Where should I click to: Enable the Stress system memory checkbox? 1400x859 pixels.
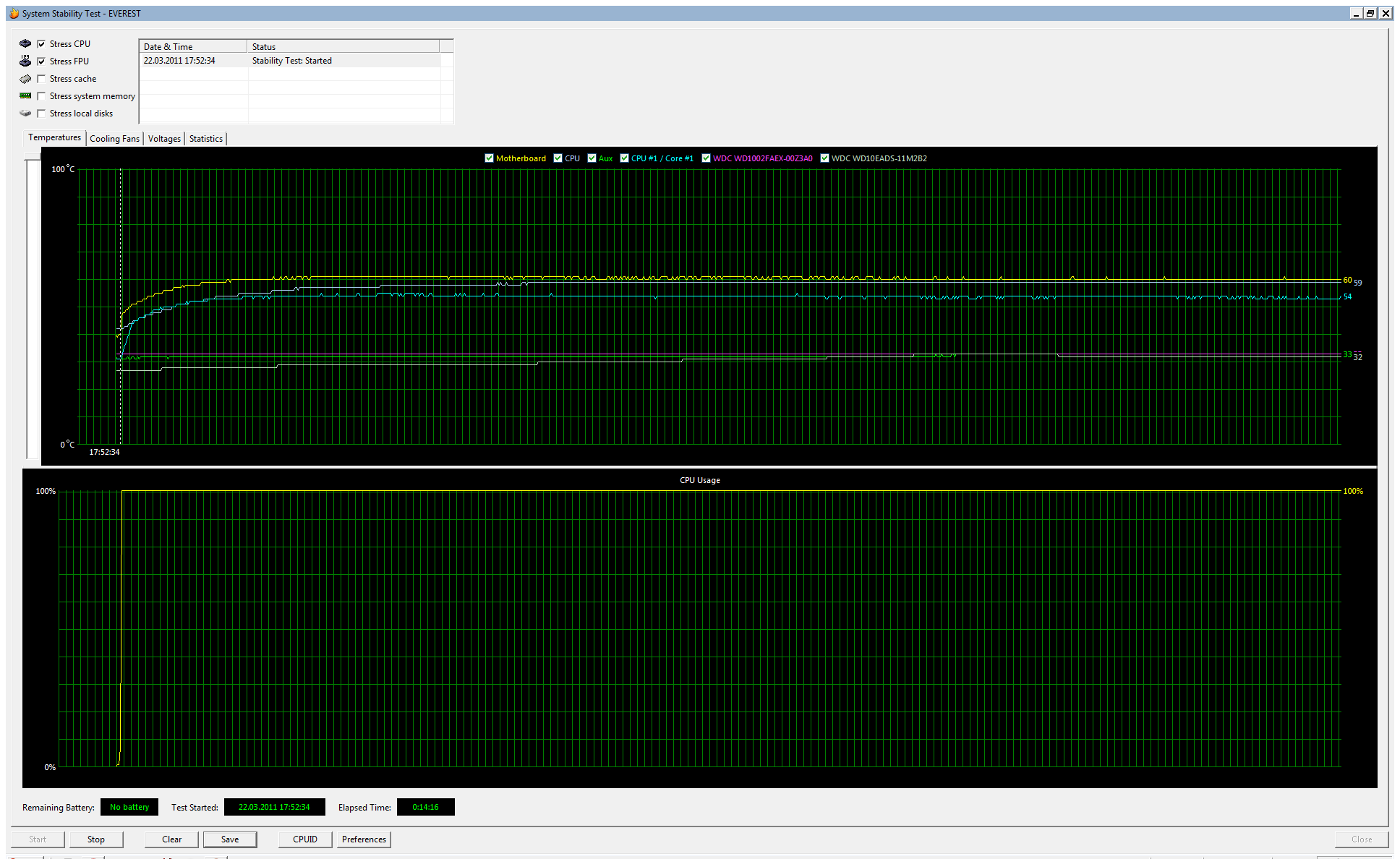click(x=41, y=96)
